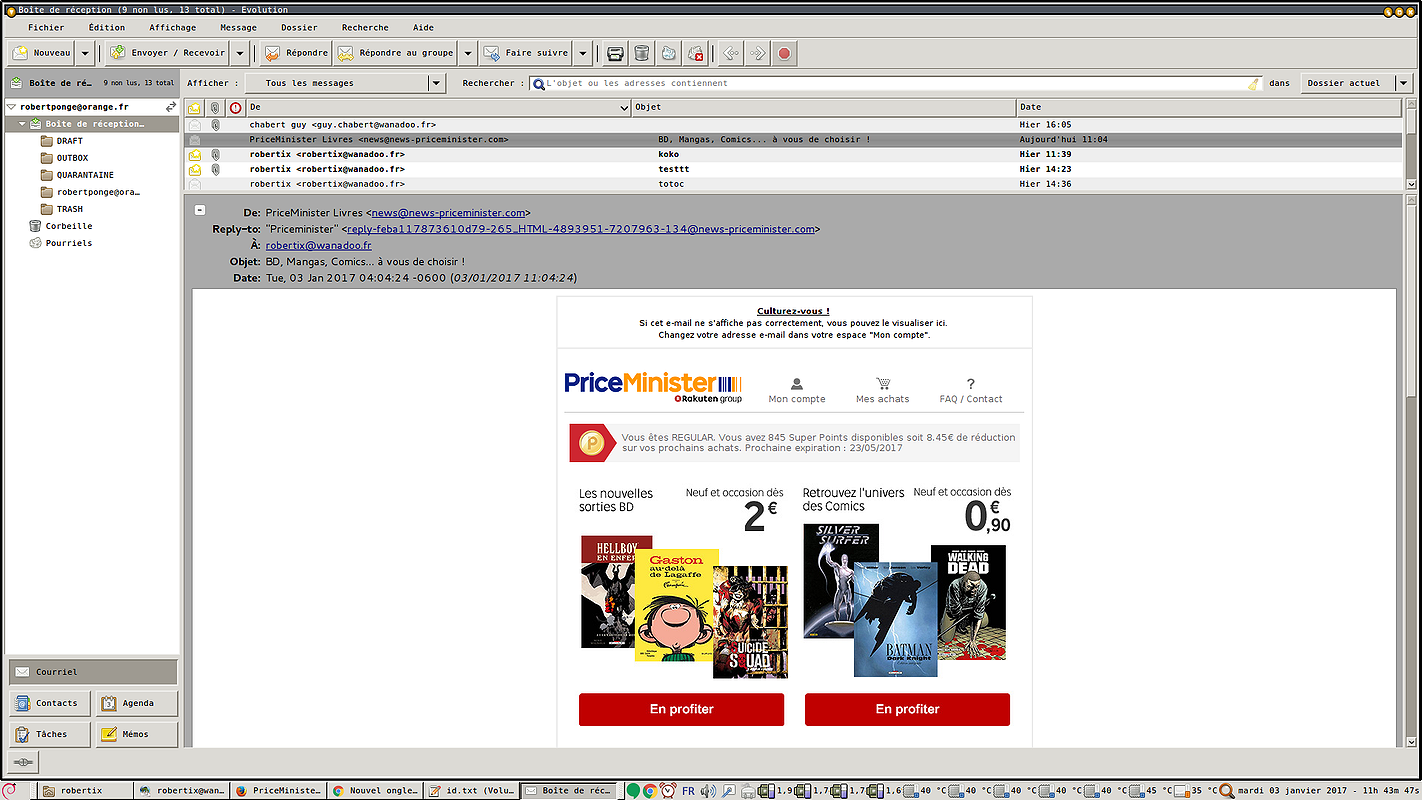Click the news@news-priceminister.com sender link
1422x800 pixels.
(448, 213)
